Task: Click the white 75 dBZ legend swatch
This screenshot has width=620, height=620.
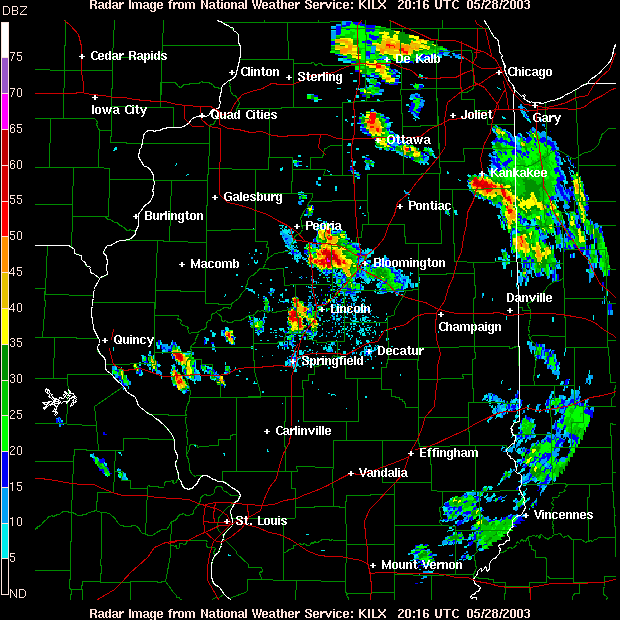Action: click(x=5, y=40)
